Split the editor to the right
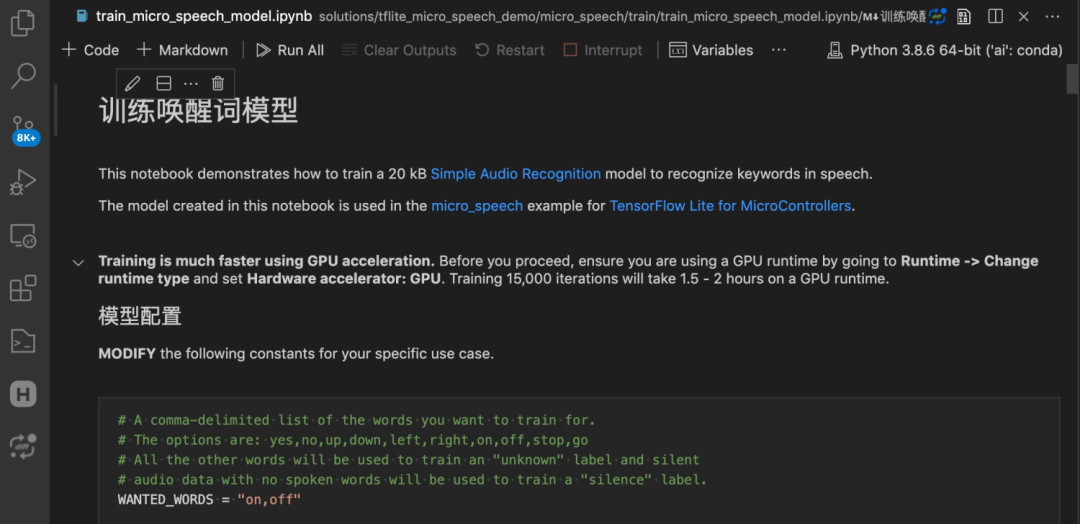 995,16
